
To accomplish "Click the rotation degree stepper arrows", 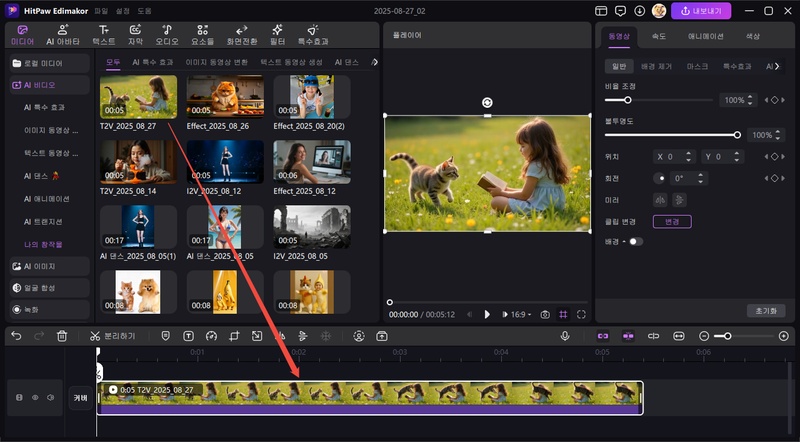I will pos(701,178).
